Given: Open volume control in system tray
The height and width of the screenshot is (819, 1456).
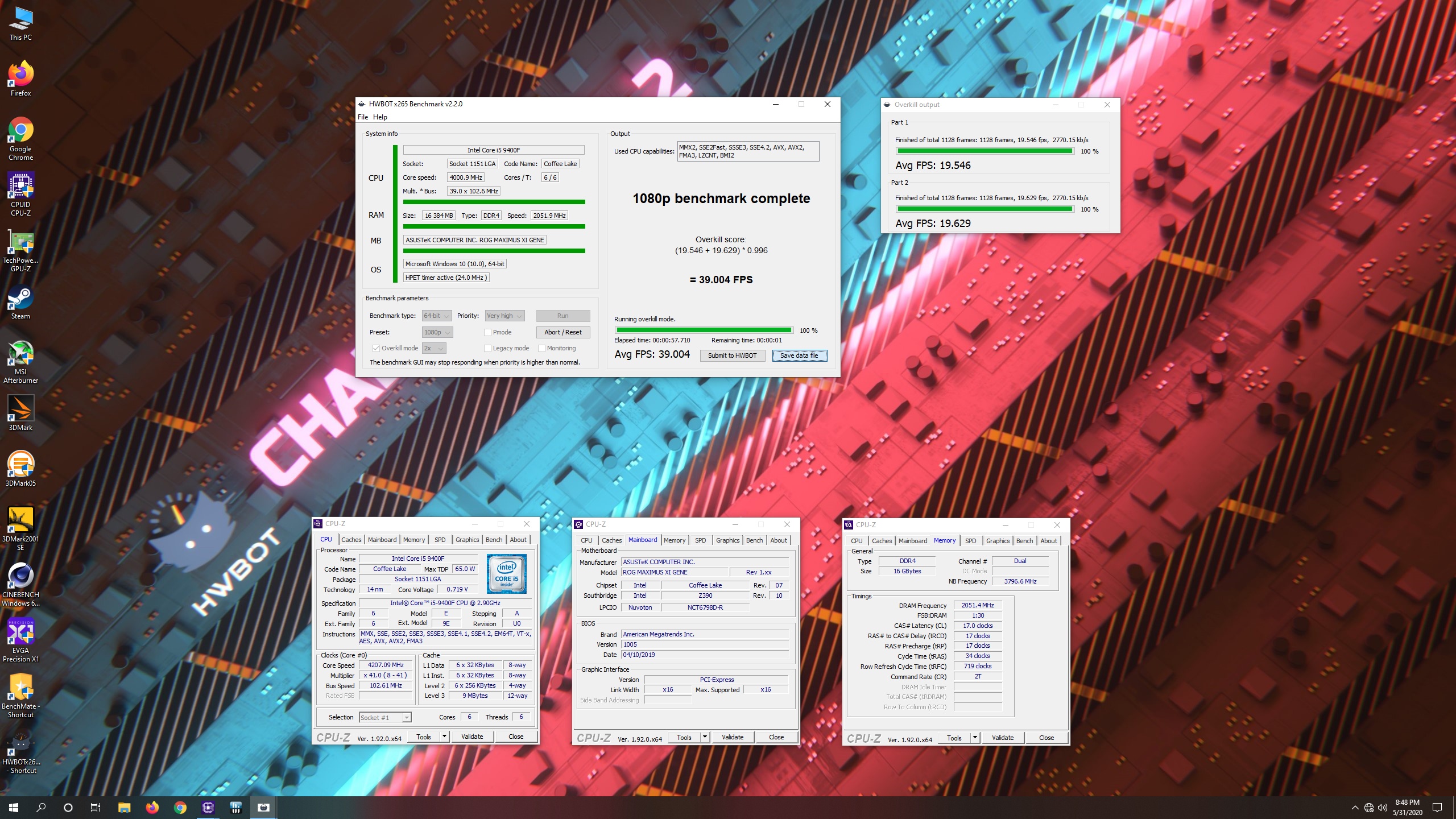Looking at the screenshot, I should [1383, 808].
